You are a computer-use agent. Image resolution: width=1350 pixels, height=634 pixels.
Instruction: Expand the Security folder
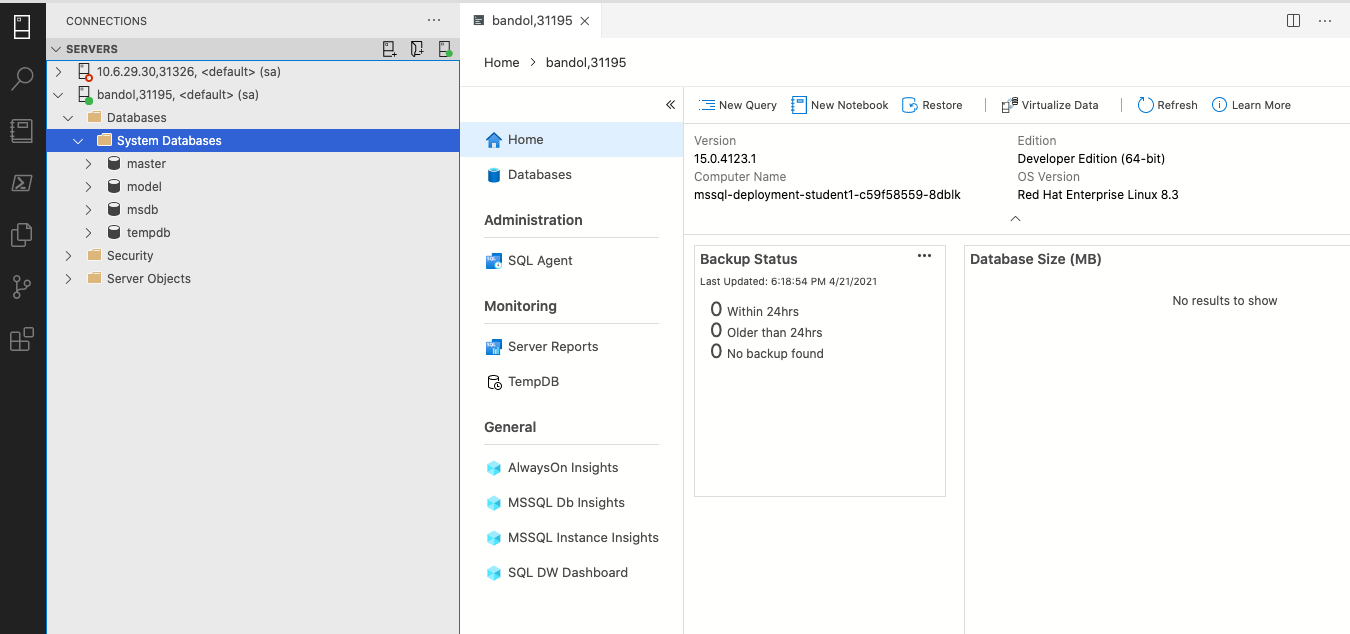68,256
